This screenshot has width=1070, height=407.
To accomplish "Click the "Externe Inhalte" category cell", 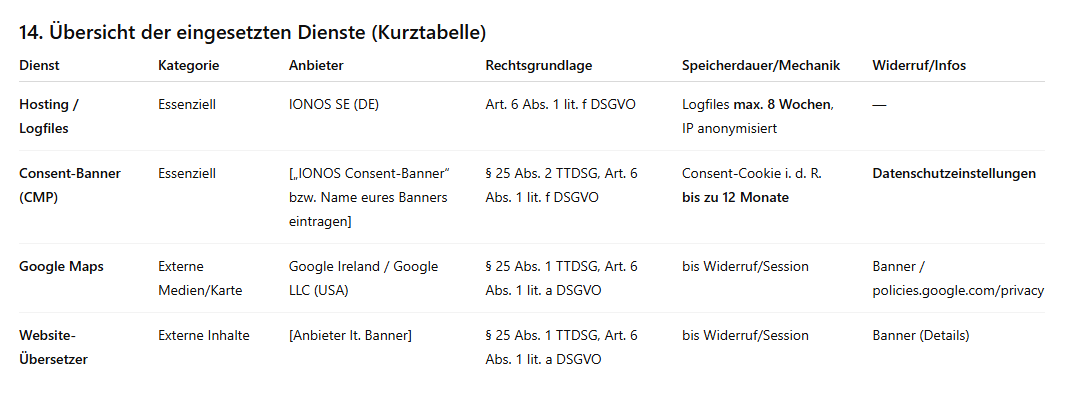I will (x=204, y=336).
